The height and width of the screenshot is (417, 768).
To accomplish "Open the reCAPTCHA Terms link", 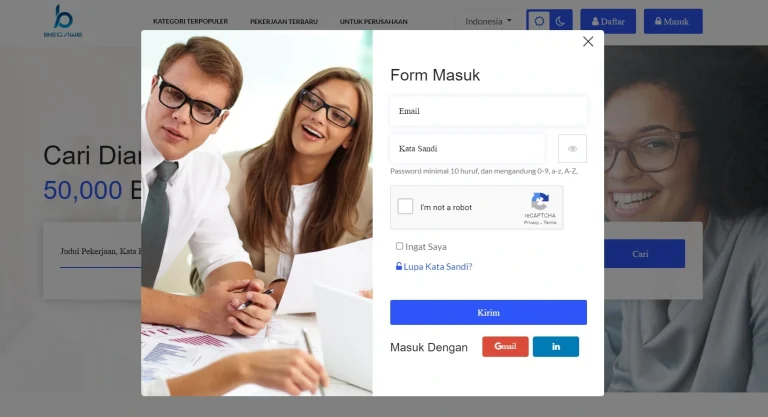I will click(550, 222).
